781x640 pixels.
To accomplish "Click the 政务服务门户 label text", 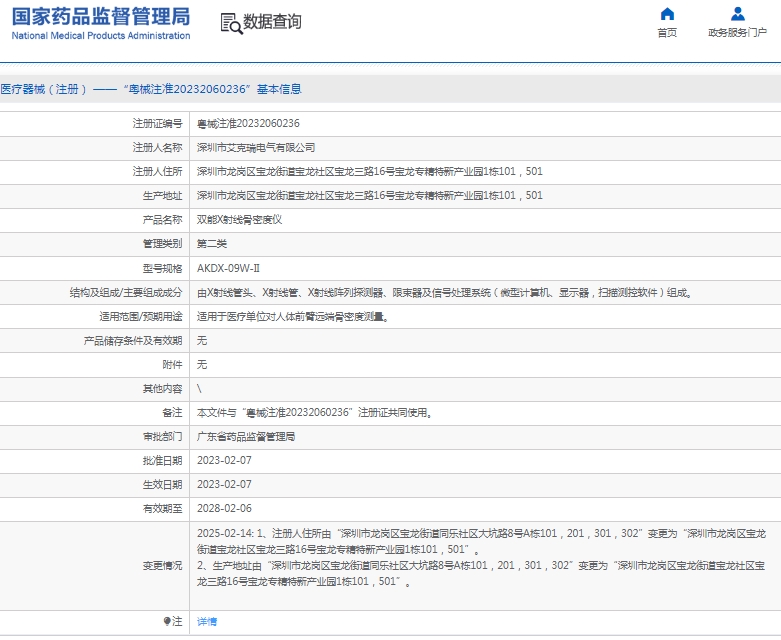I will coord(738,32).
